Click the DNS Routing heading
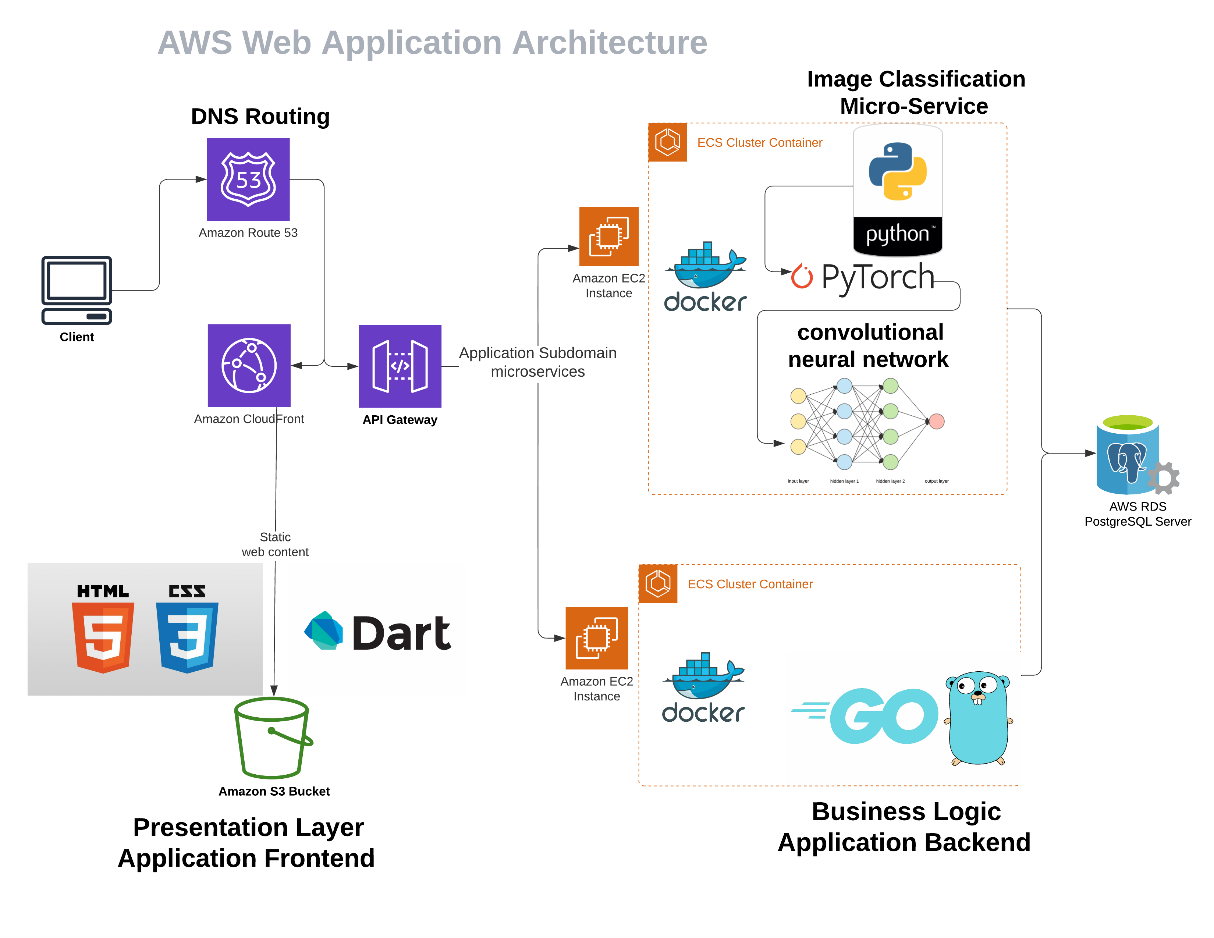This screenshot has width=1214, height=938. tap(259, 116)
